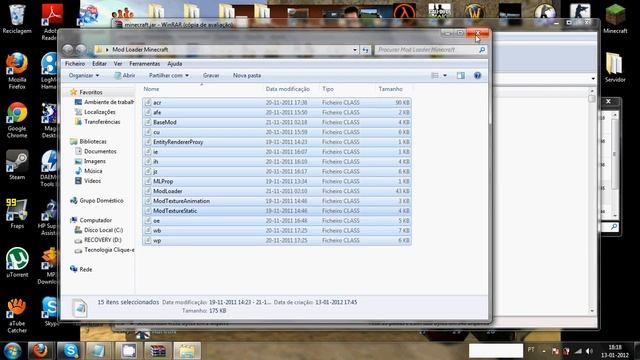Open the Servidor folder on the desktop

click(615, 67)
